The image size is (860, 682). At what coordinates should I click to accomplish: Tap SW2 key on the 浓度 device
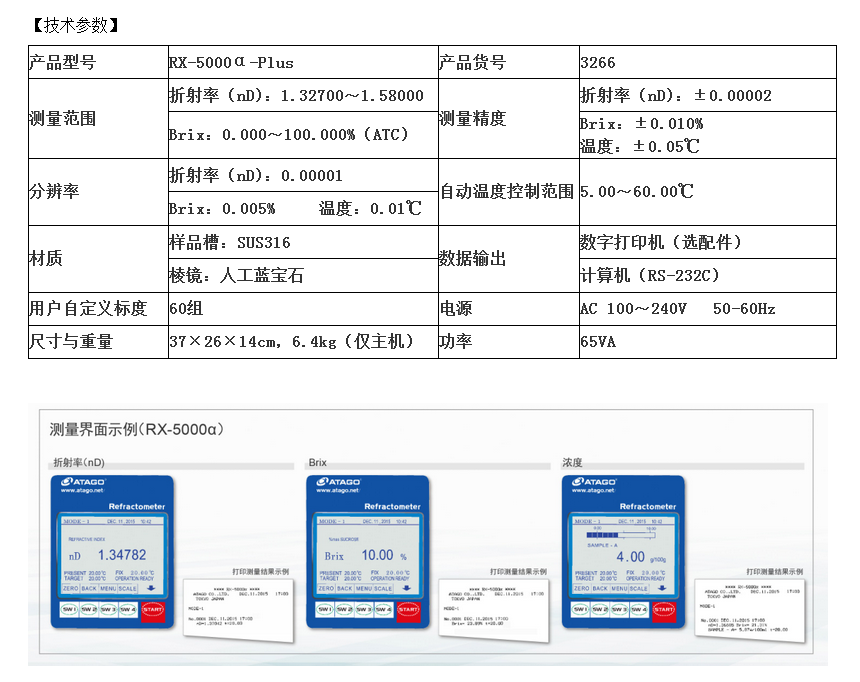click(599, 609)
